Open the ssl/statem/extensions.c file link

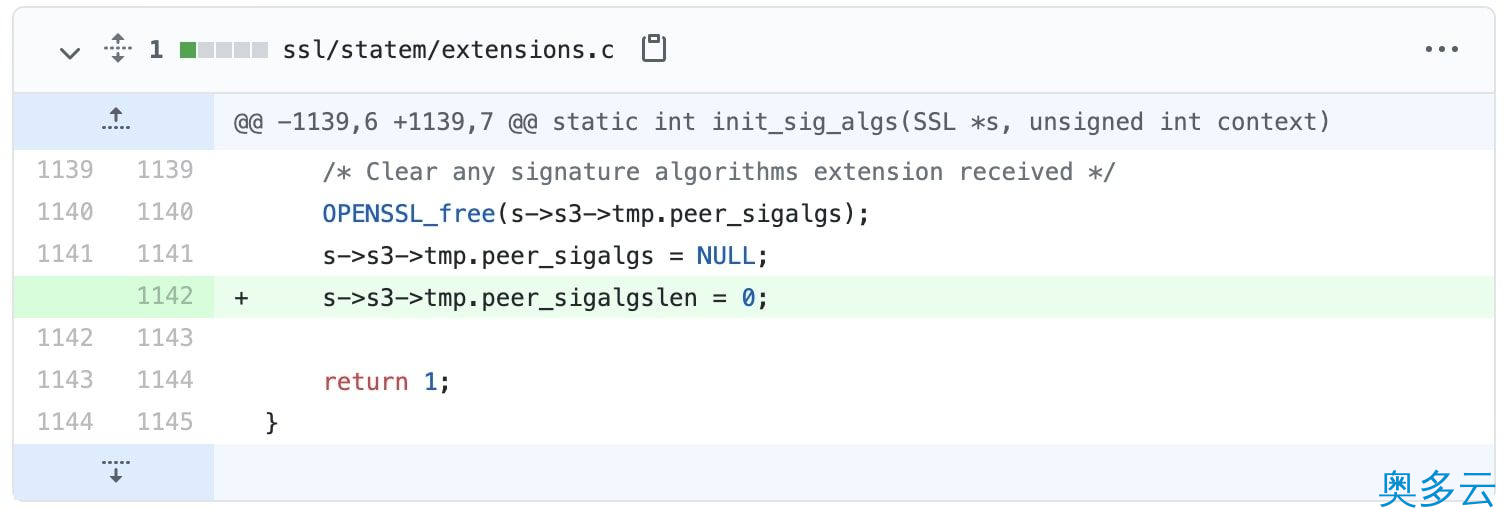click(448, 50)
